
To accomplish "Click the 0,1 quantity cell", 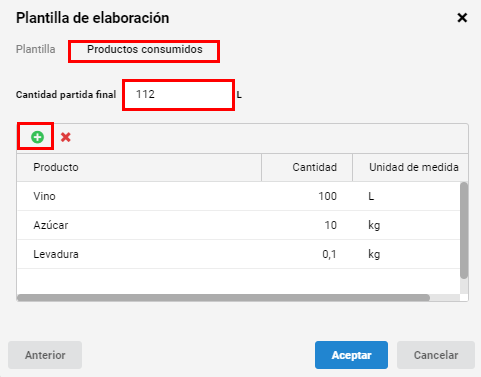I will (x=307, y=254).
